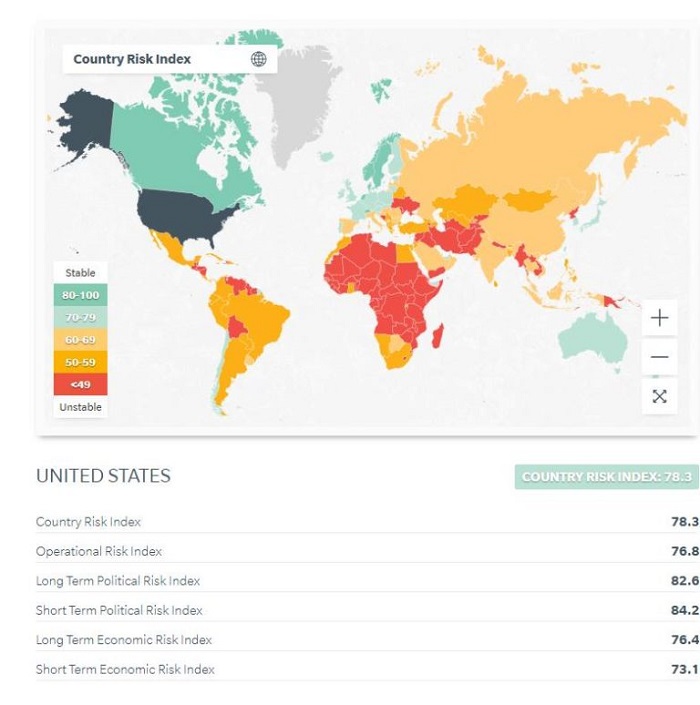
Task: Zoom in on the map
Action: click(x=659, y=318)
